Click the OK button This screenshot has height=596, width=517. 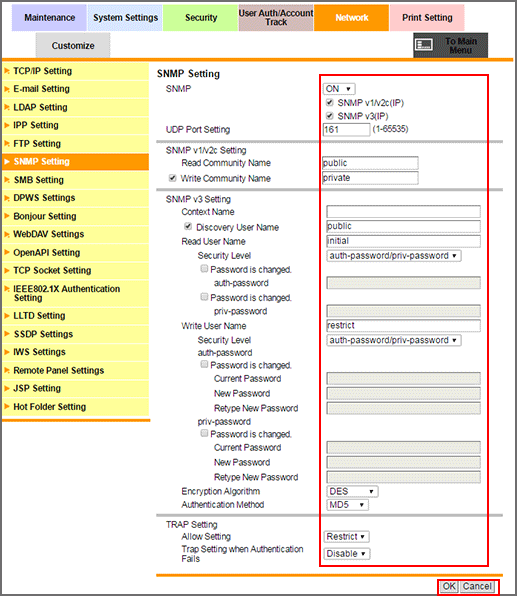[449, 586]
